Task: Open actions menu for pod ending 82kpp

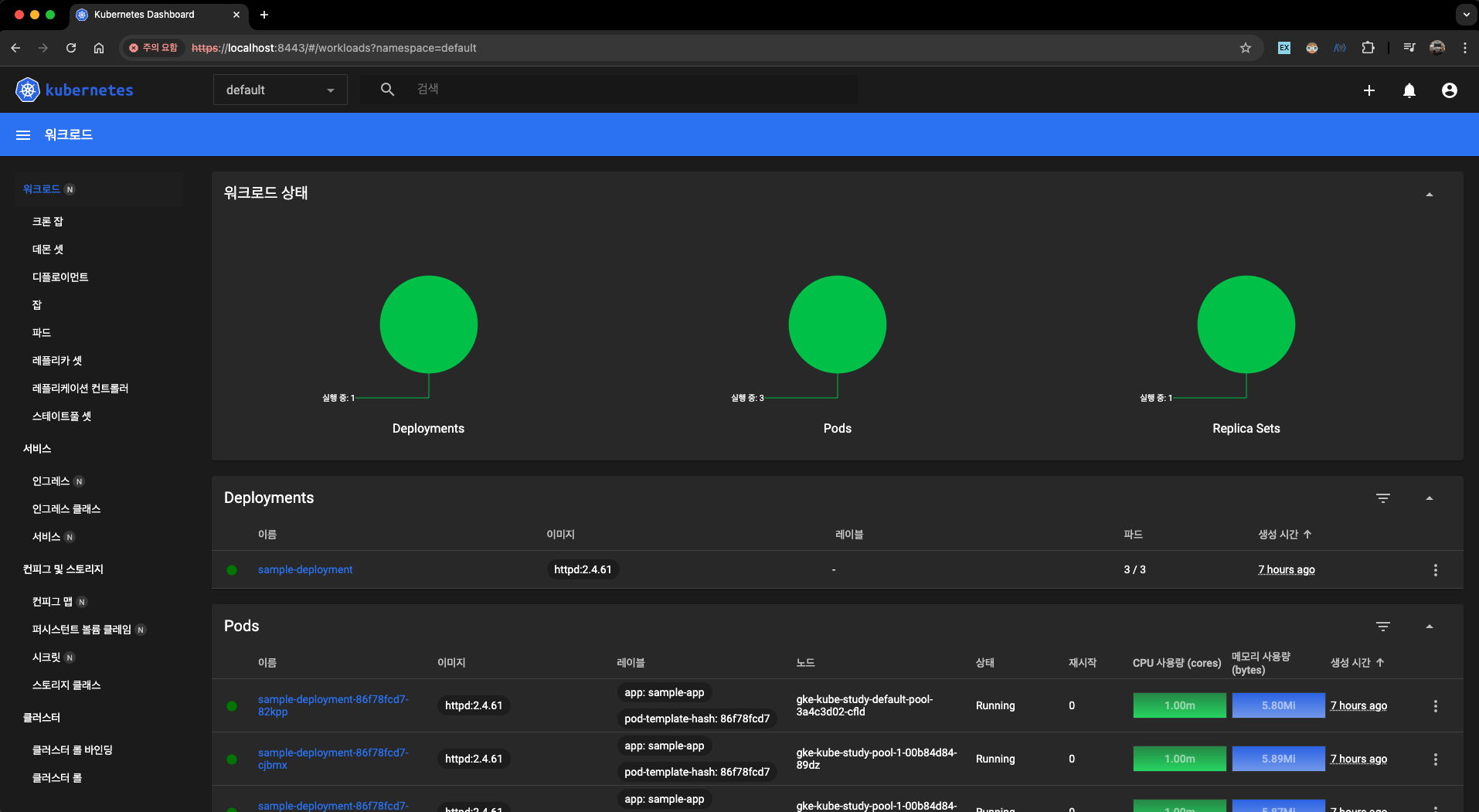Action: tap(1436, 706)
